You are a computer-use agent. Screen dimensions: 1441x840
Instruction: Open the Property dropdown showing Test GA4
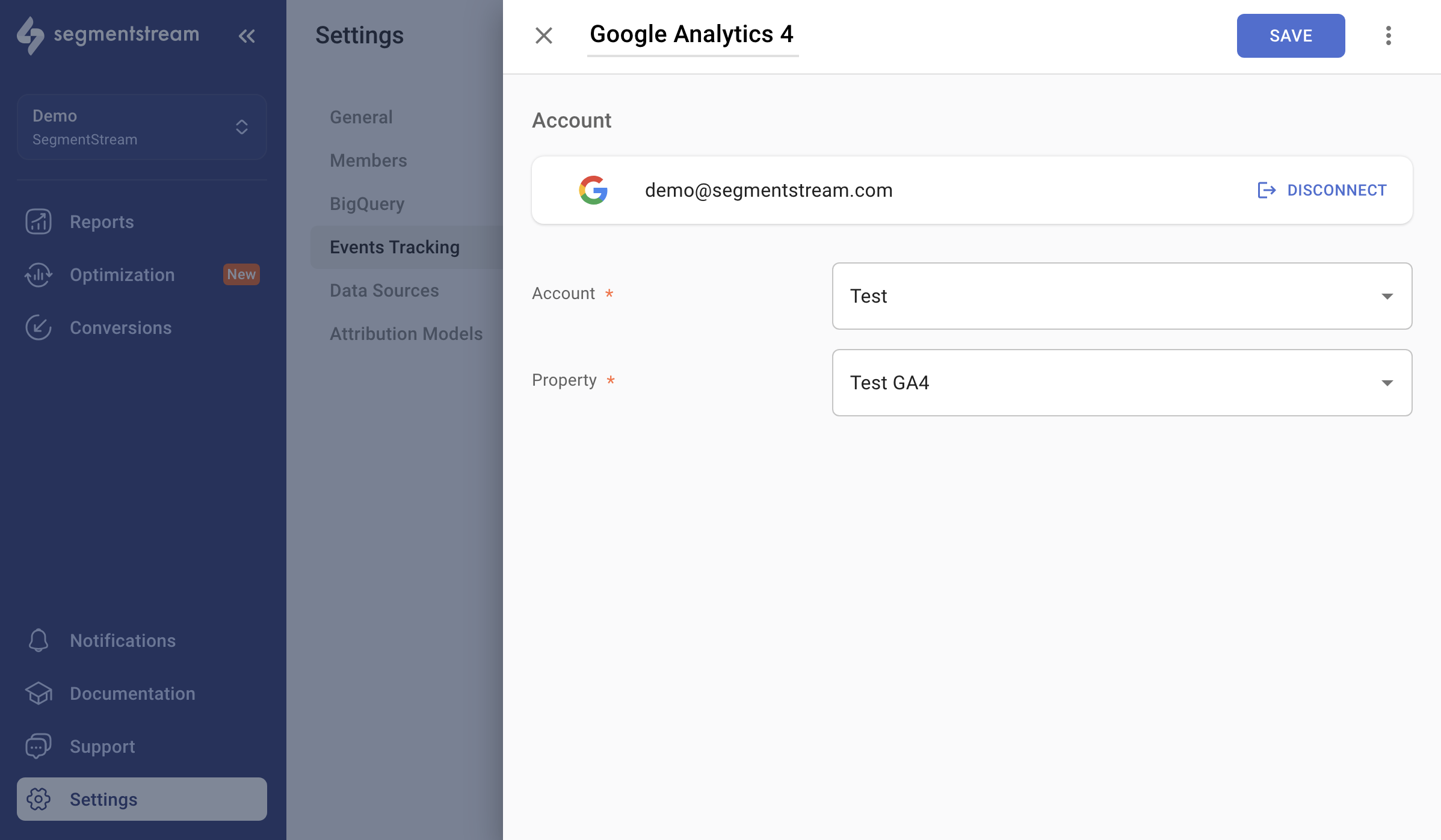point(1122,383)
